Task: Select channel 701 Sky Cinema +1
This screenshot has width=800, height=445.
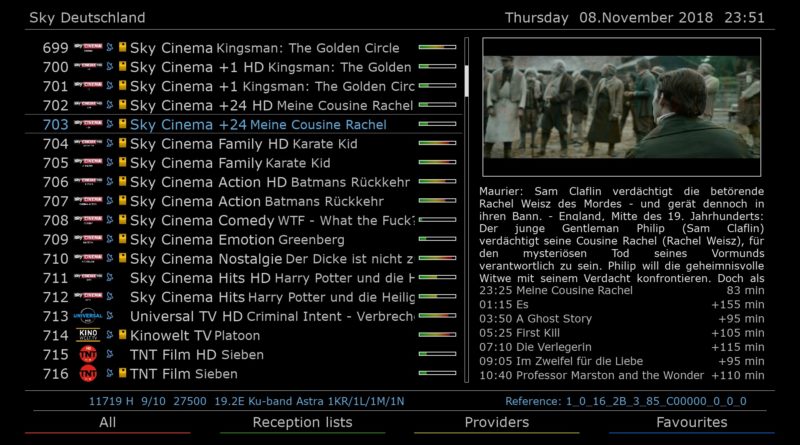Action: coord(243,86)
